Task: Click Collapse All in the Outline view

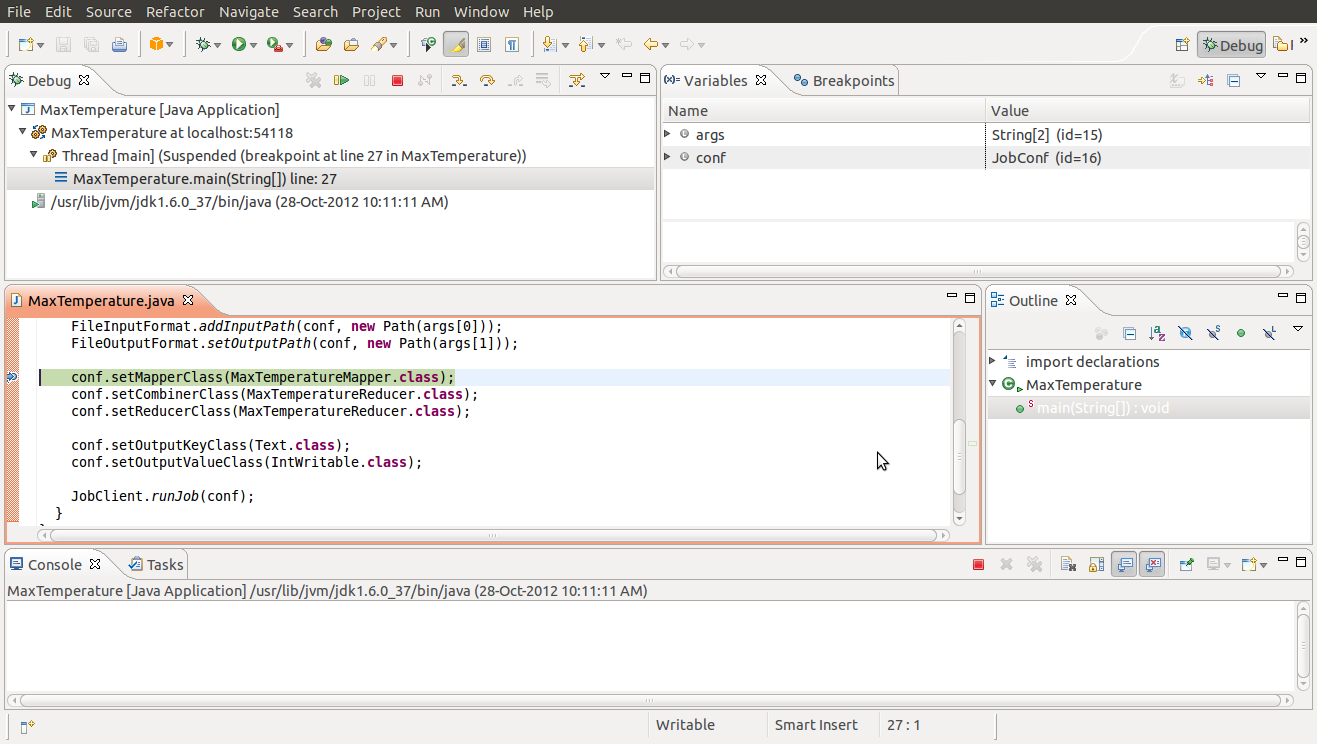Action: pos(1129,333)
